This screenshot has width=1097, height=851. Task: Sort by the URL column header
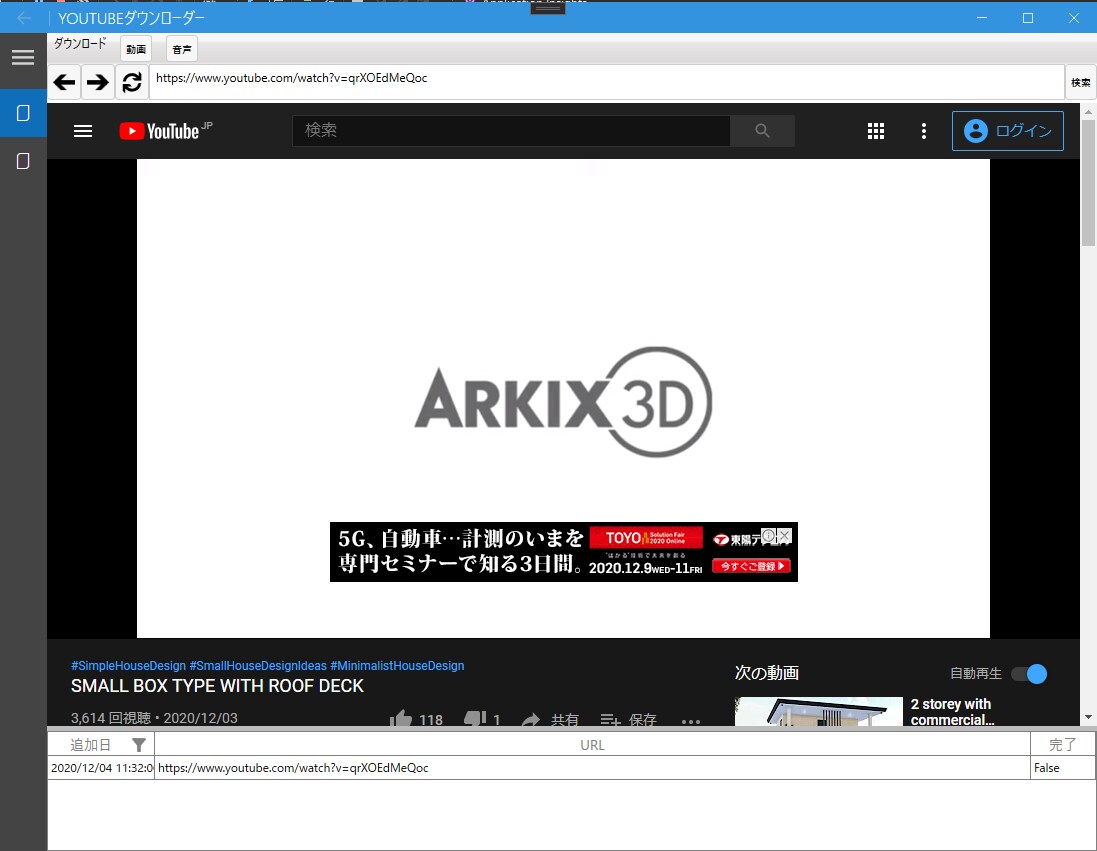[x=592, y=745]
